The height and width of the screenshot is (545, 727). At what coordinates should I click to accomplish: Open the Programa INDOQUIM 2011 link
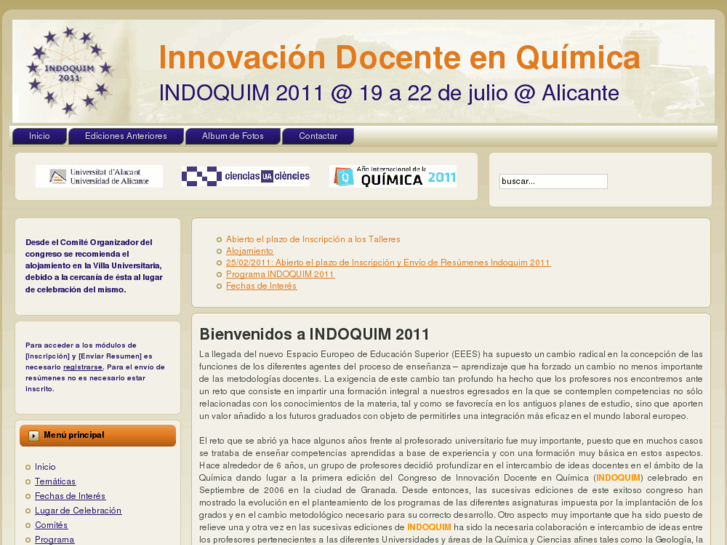point(280,274)
